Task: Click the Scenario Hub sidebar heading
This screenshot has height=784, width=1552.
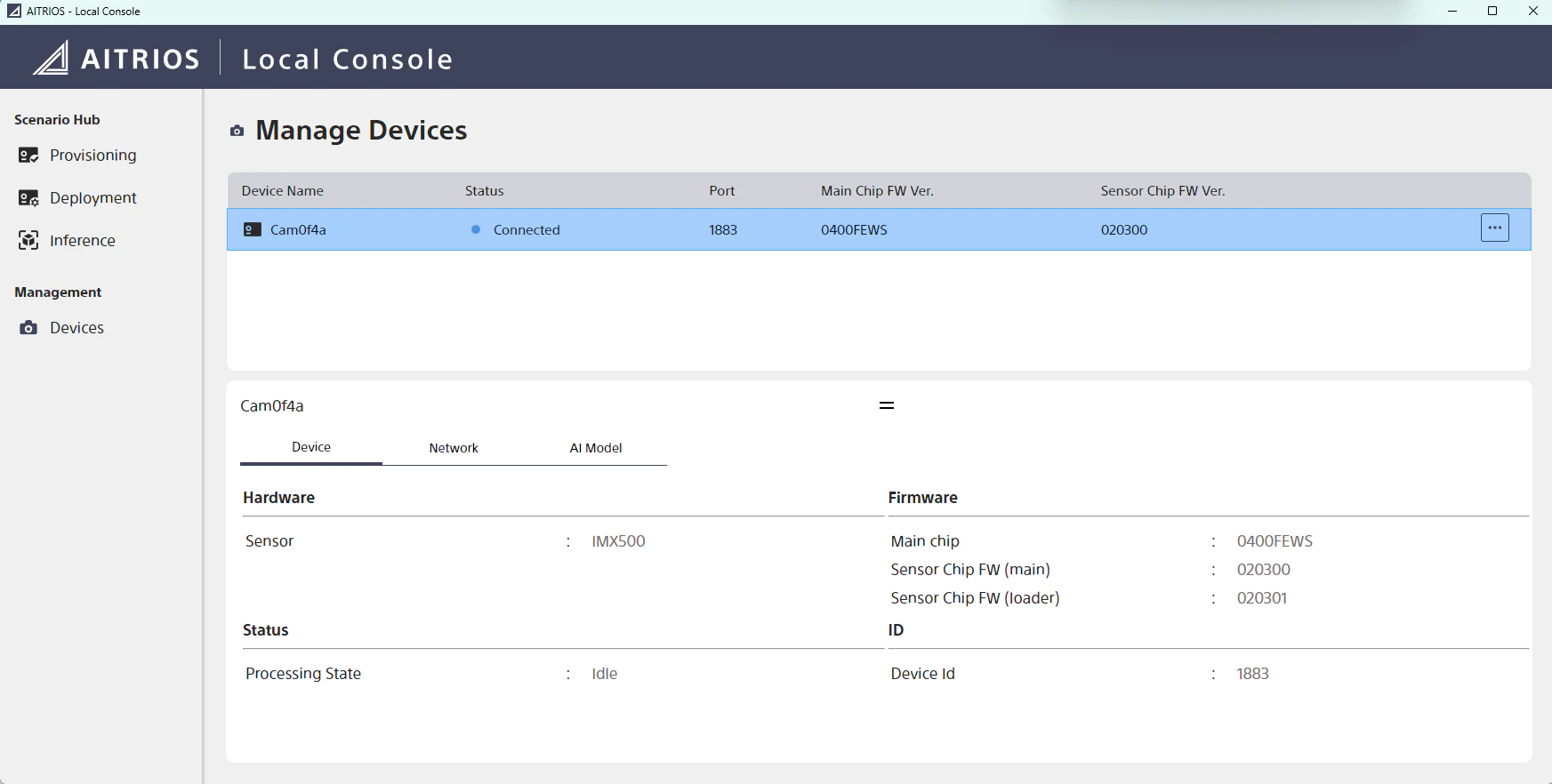Action: click(57, 120)
